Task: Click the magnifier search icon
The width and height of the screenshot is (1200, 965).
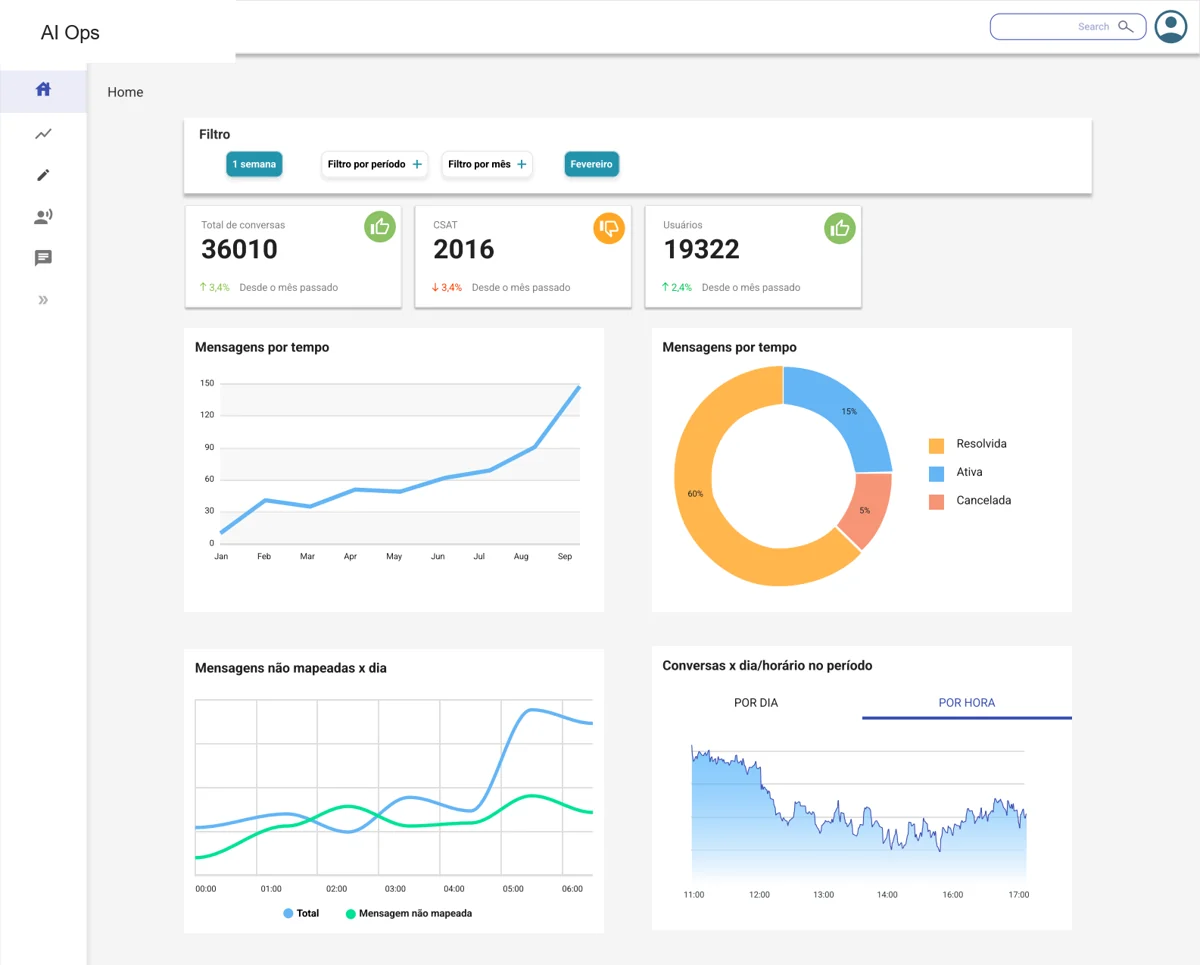Action: (x=1126, y=27)
